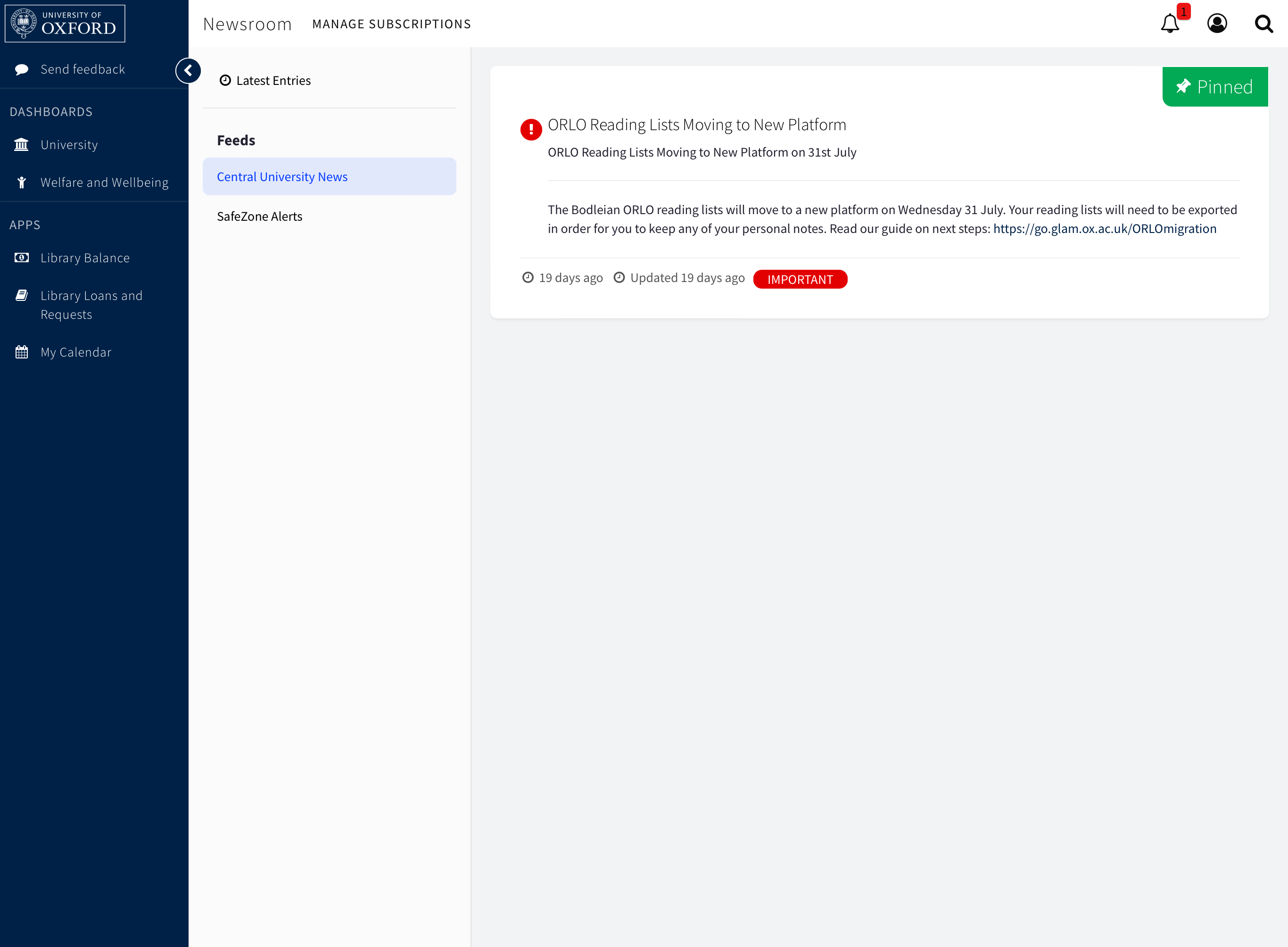Click the Welfare and Wellbeing icon
The width and height of the screenshot is (1288, 947).
[21, 182]
